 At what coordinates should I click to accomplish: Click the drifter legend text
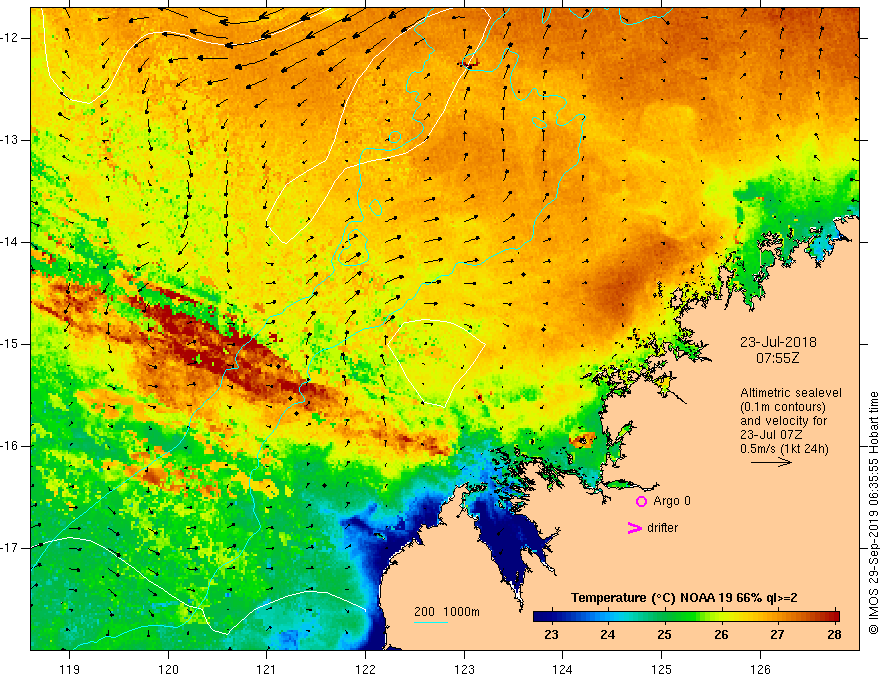coord(662,528)
